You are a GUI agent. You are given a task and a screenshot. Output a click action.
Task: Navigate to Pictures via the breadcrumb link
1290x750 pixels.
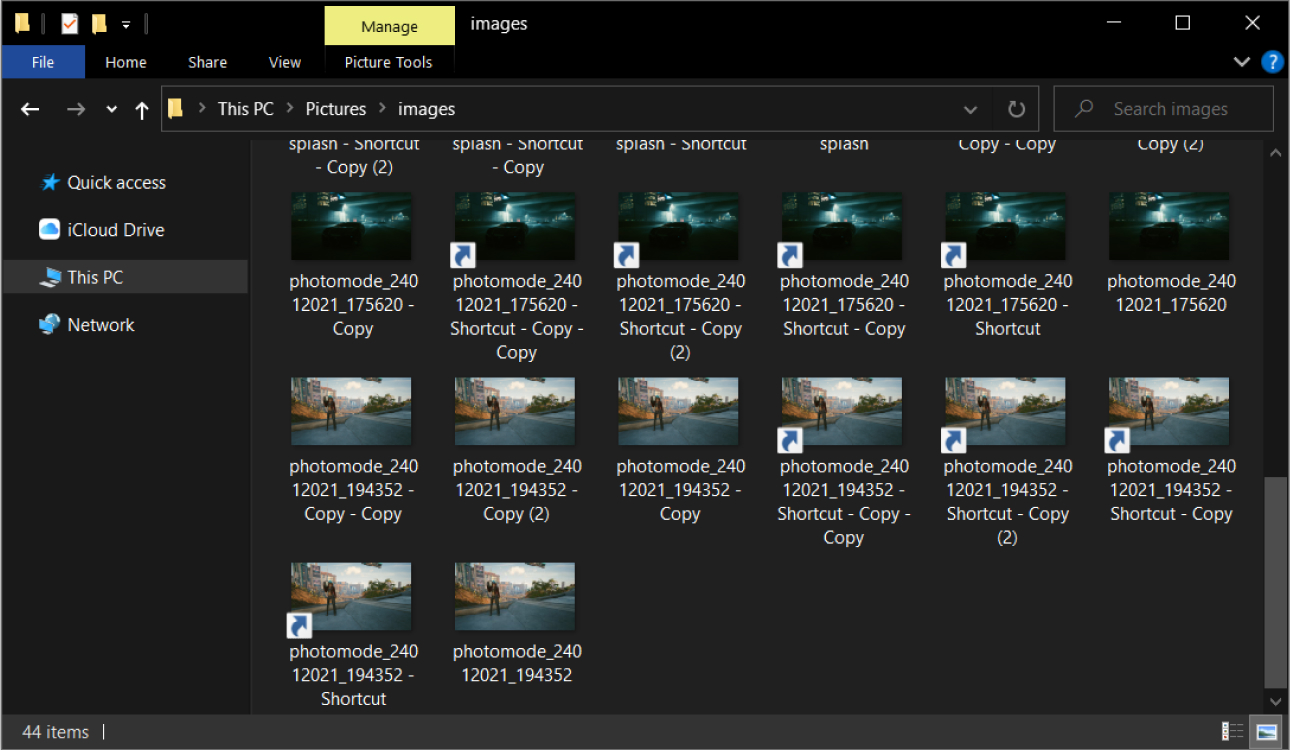tap(335, 108)
